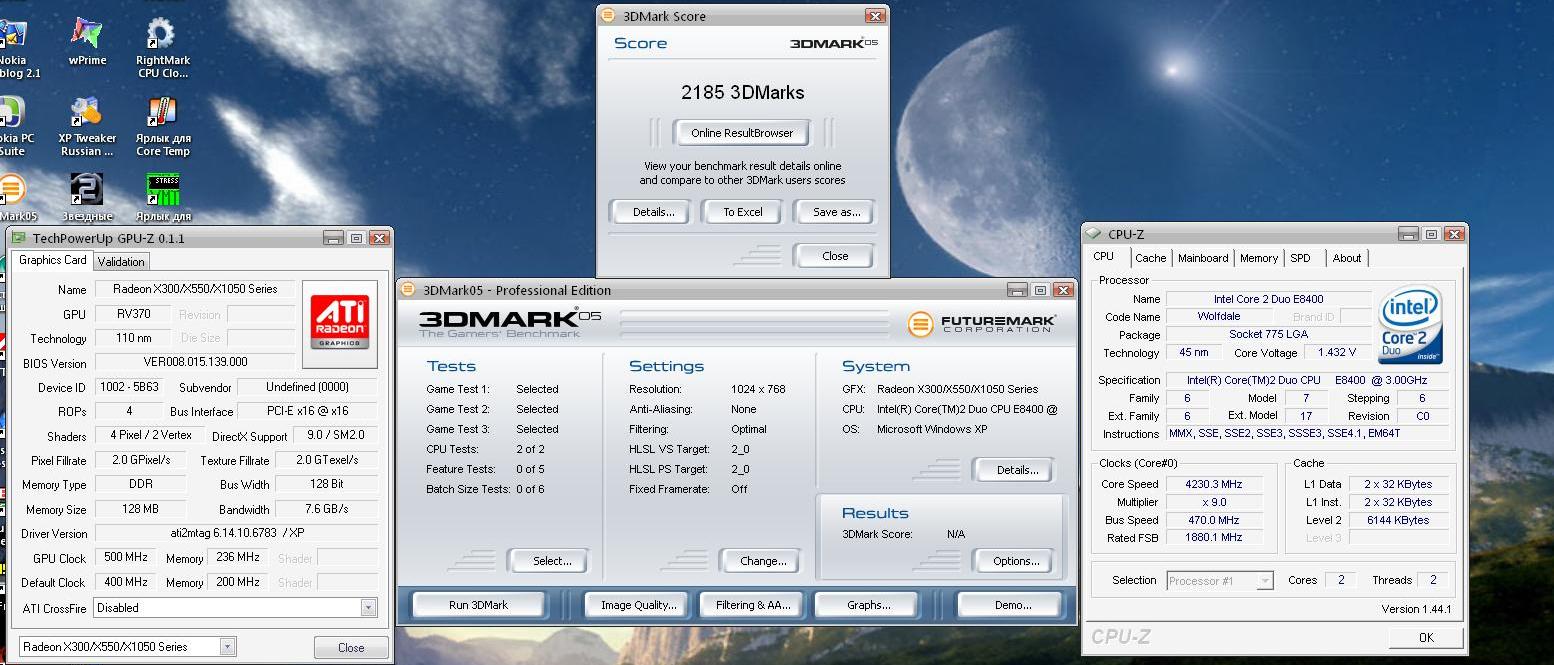This screenshot has height=665, width=1554.
Task: Click the BIOS Version field
Action: click(196, 362)
